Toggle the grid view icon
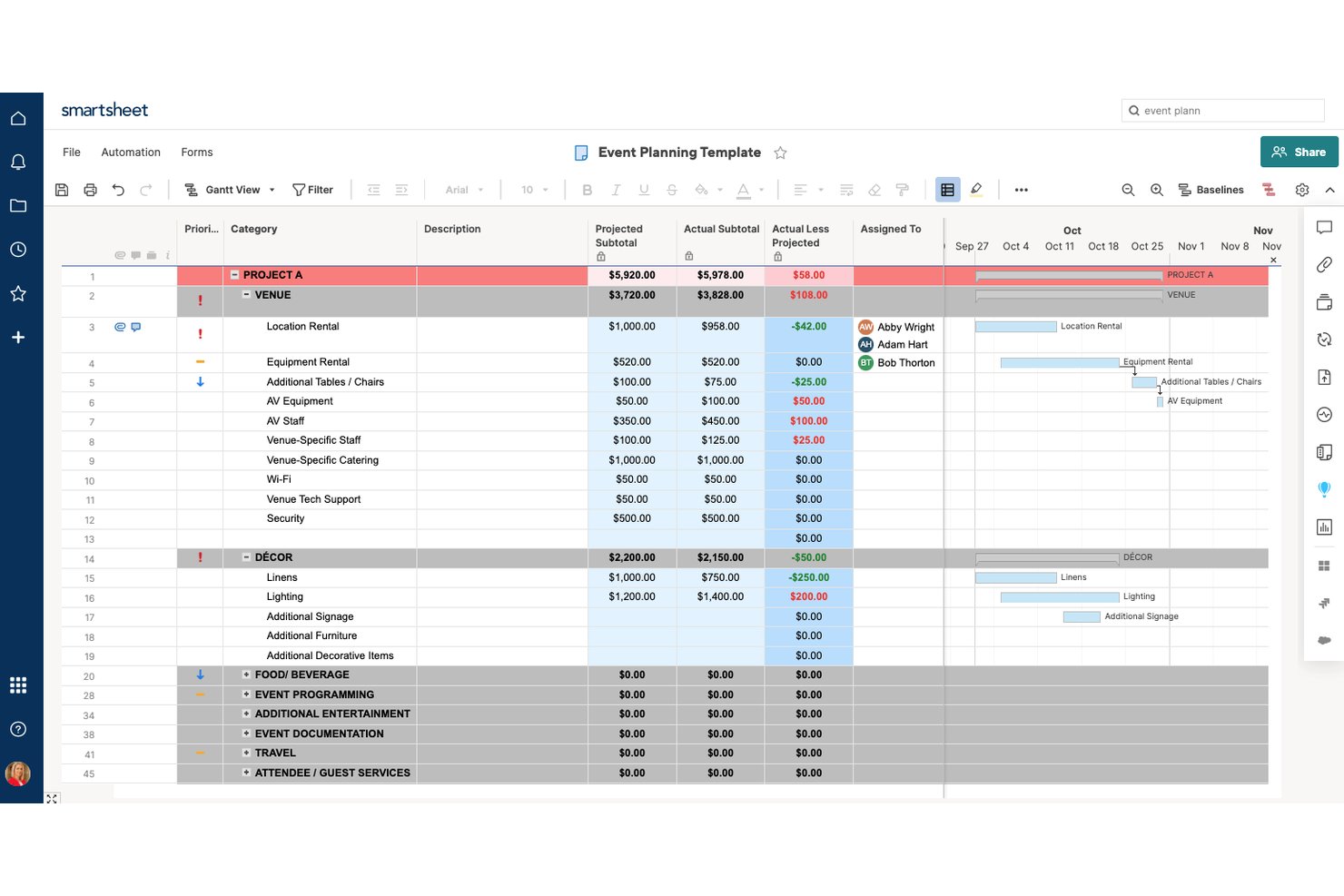1344x896 pixels. pos(947,190)
